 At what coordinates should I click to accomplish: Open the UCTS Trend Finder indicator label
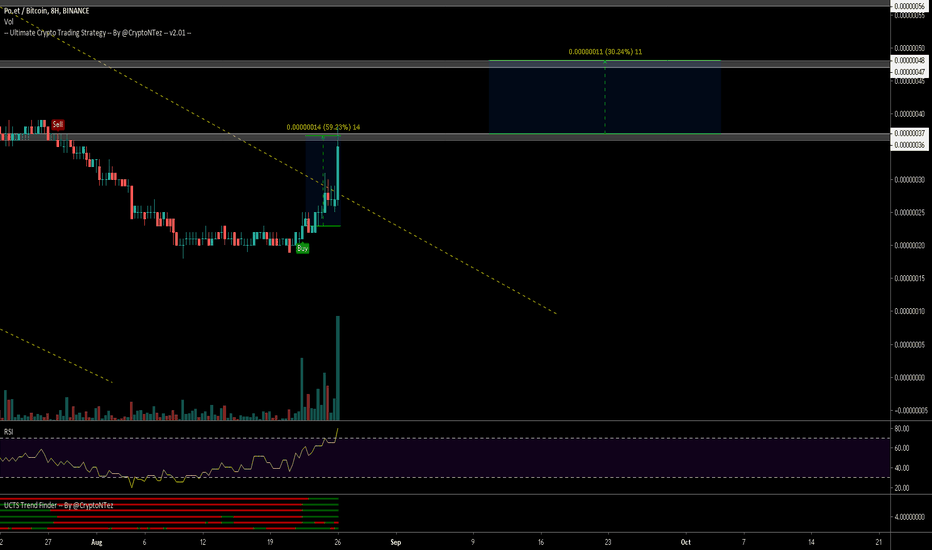pyautogui.click(x=58, y=505)
